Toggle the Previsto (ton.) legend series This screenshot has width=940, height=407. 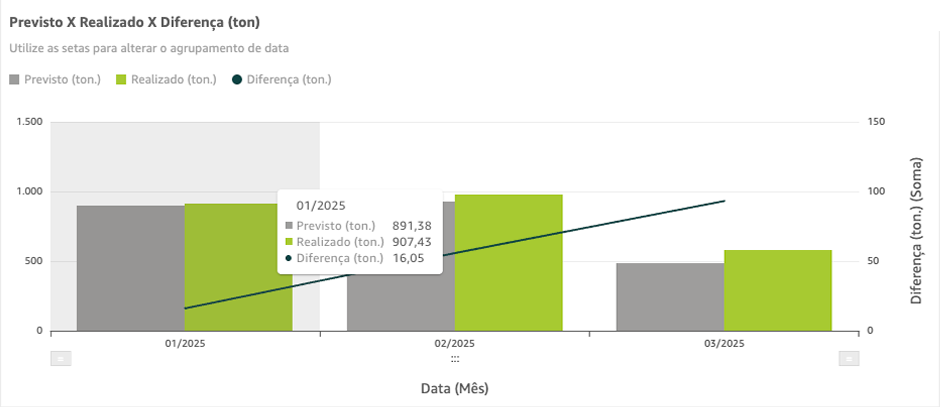pos(62,79)
